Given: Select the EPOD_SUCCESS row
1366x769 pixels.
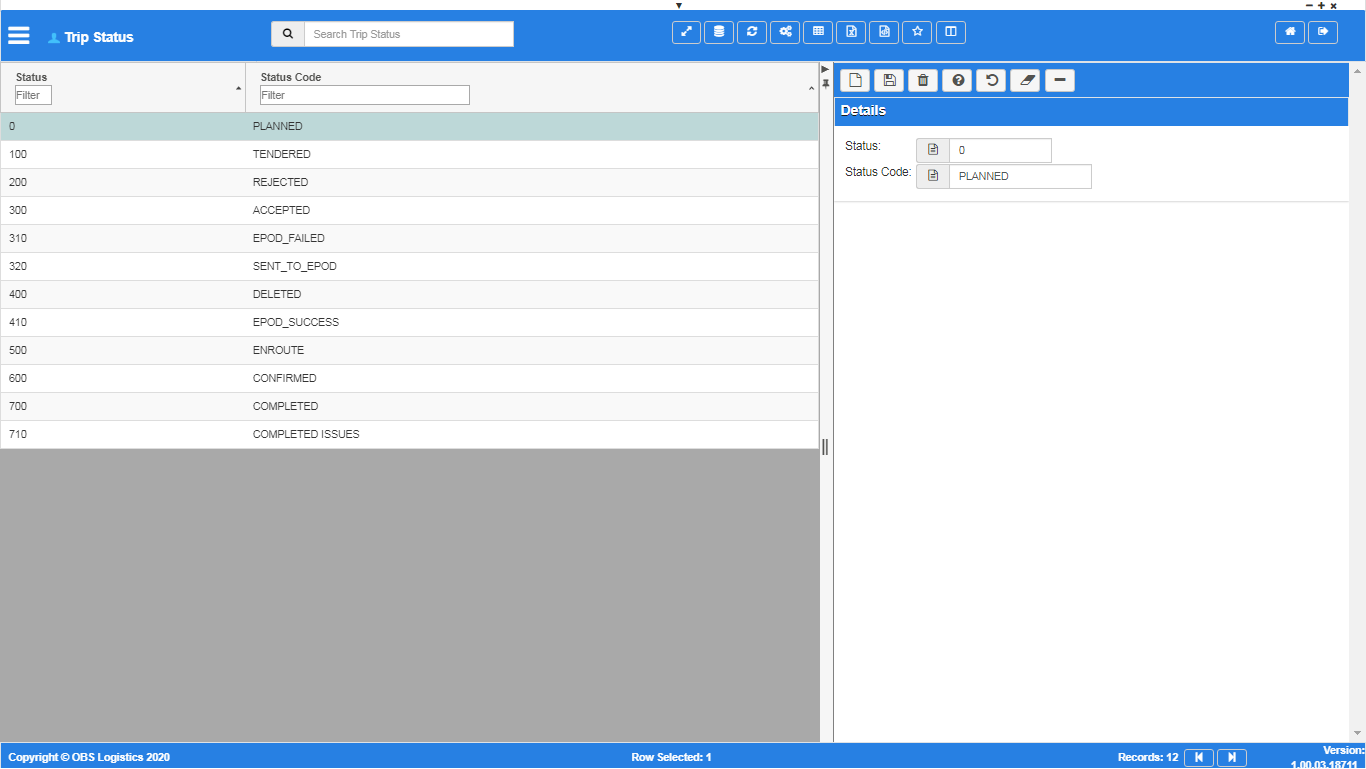Looking at the screenshot, I should (409, 322).
